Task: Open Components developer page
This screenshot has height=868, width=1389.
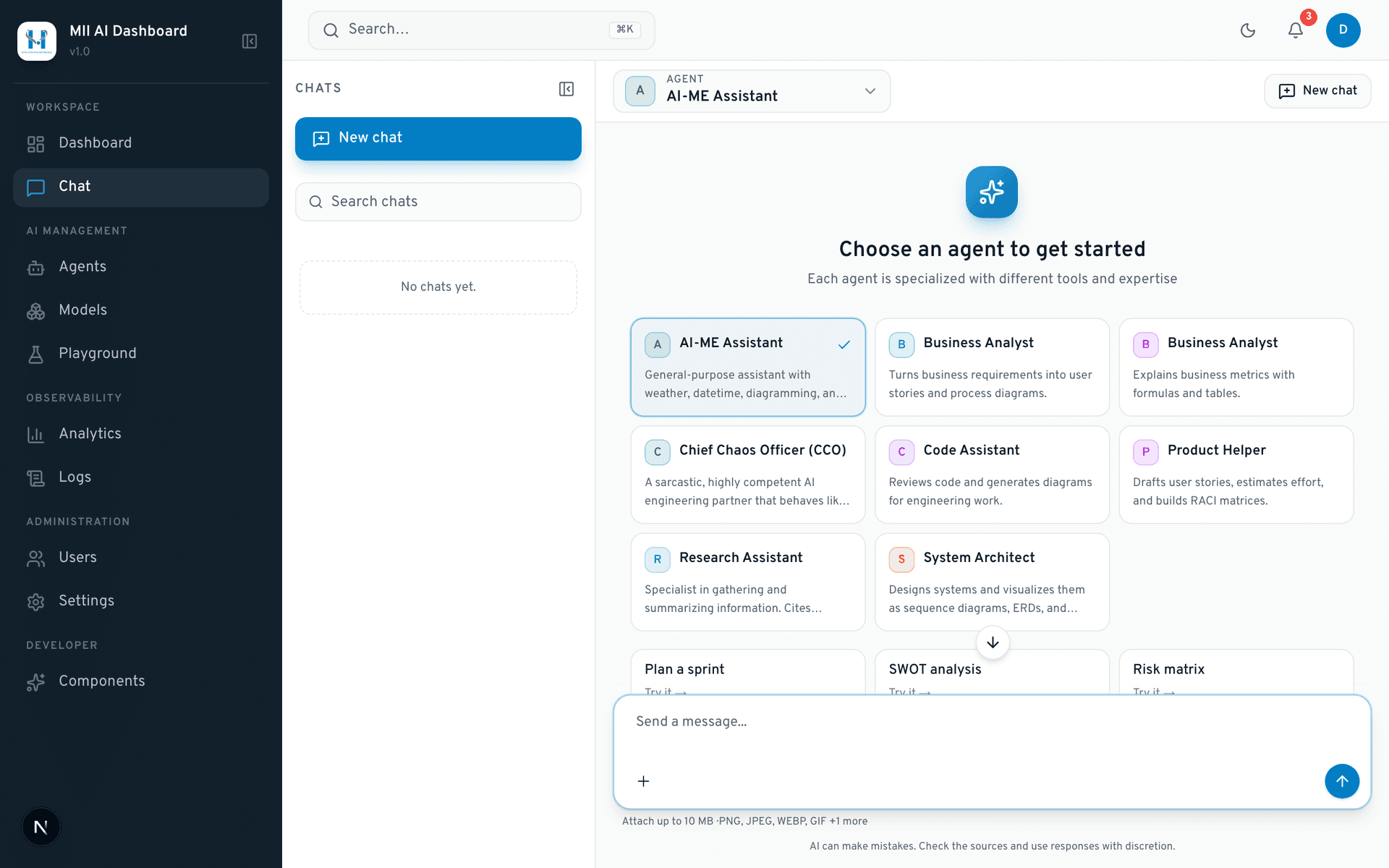Action: click(x=141, y=681)
